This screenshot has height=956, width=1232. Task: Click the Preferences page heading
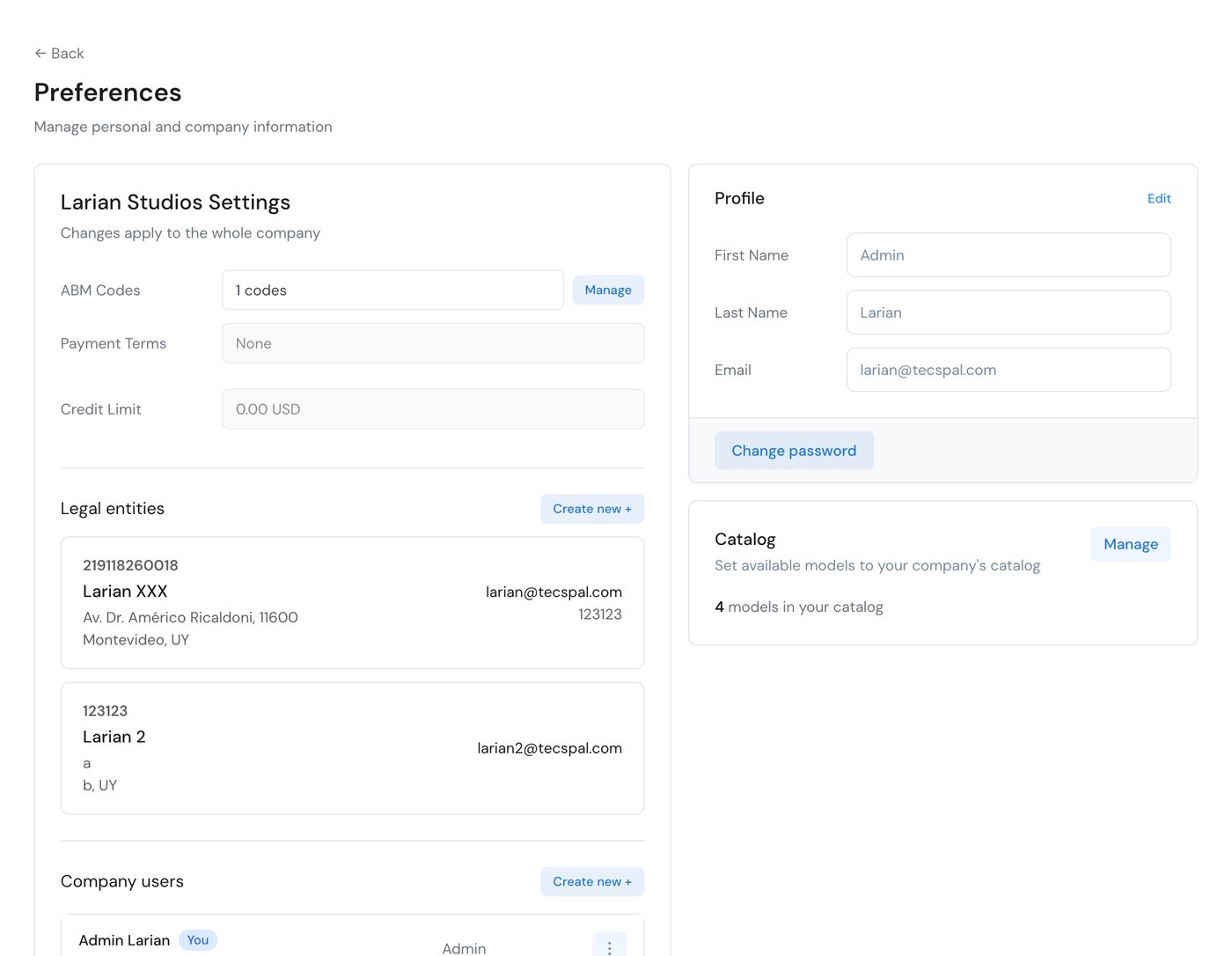pos(107,92)
